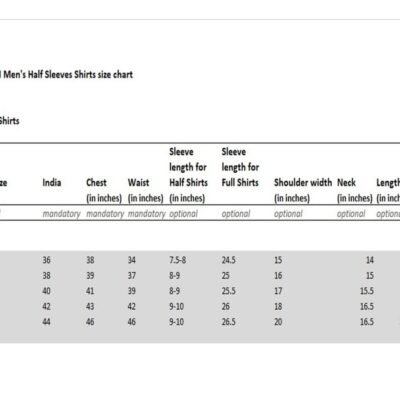Select the Shoulder width header
Image resolution: width=400 pixels, height=400 pixels.
[x=303, y=190]
